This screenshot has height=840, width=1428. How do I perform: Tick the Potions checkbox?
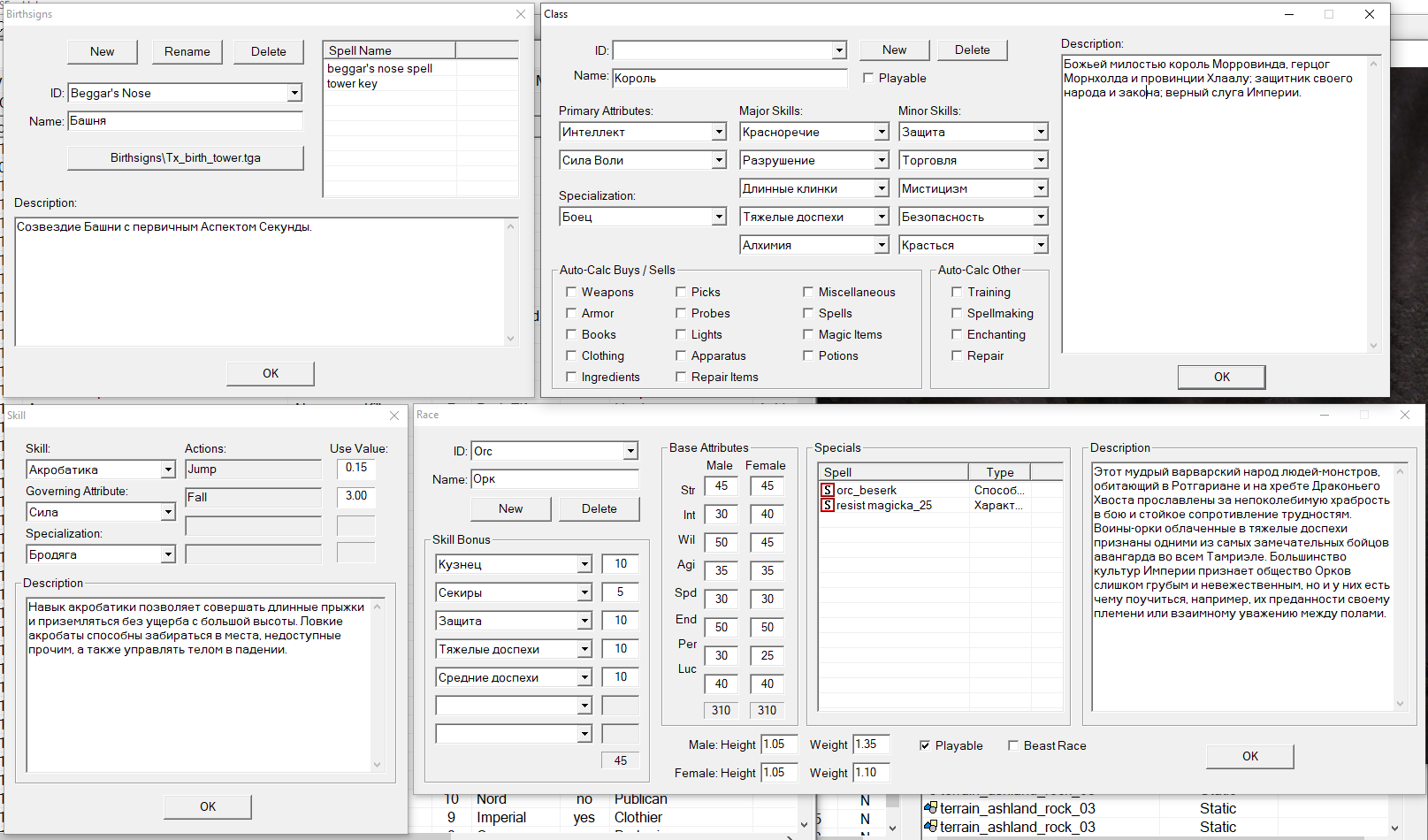808,355
